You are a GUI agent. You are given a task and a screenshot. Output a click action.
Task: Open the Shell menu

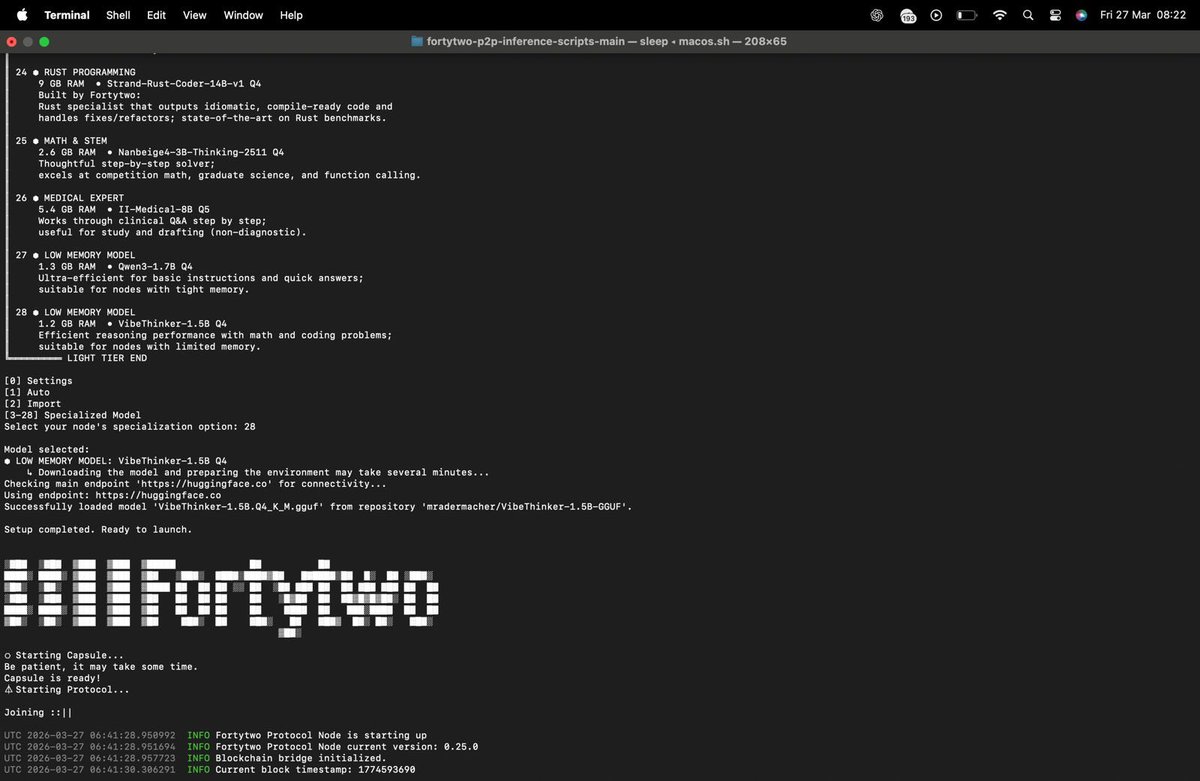point(118,15)
